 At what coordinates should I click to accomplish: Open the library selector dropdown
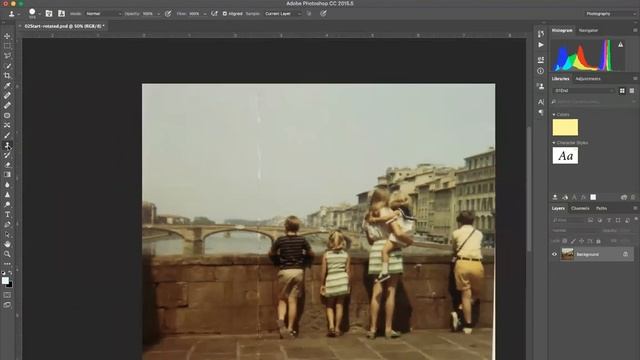coord(583,91)
